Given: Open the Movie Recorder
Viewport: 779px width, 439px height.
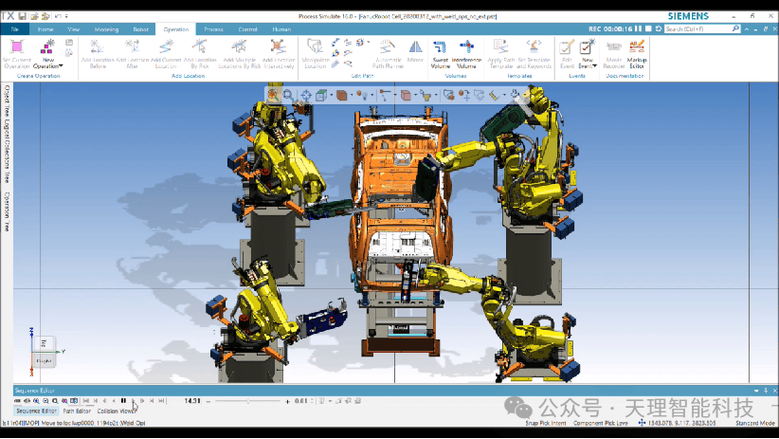Looking at the screenshot, I should click(x=614, y=54).
